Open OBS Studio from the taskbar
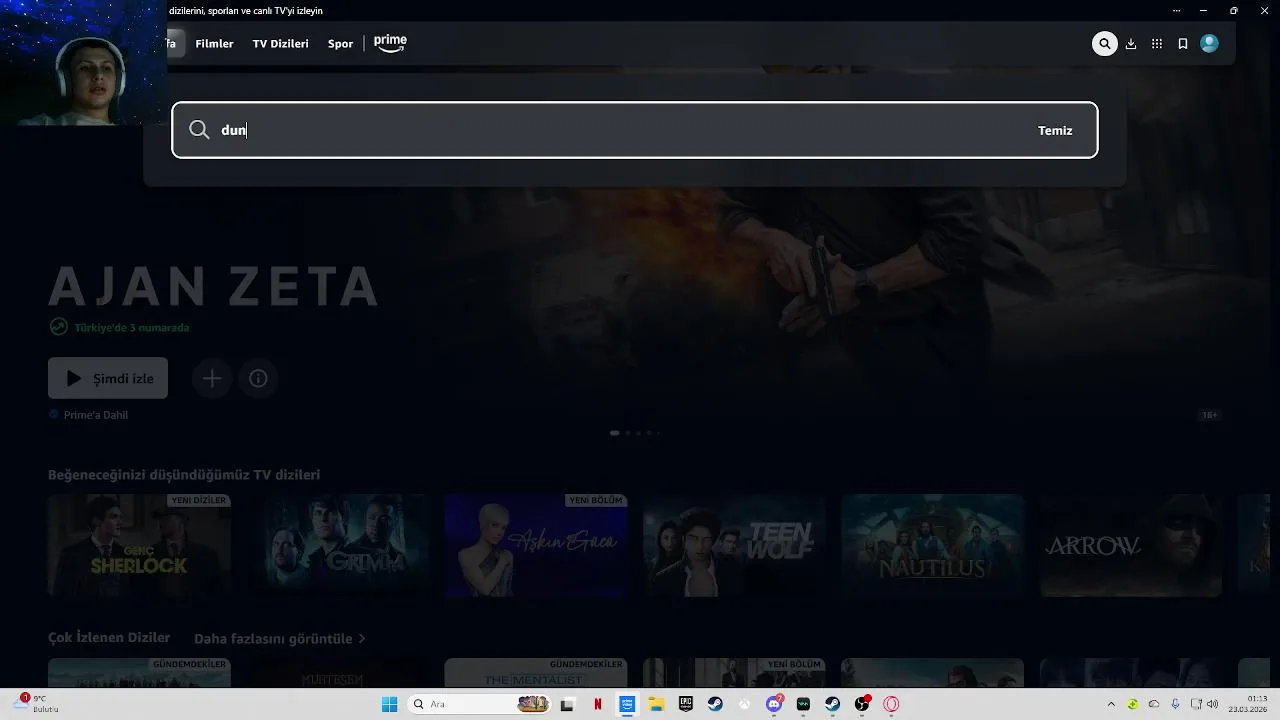 (x=862, y=704)
